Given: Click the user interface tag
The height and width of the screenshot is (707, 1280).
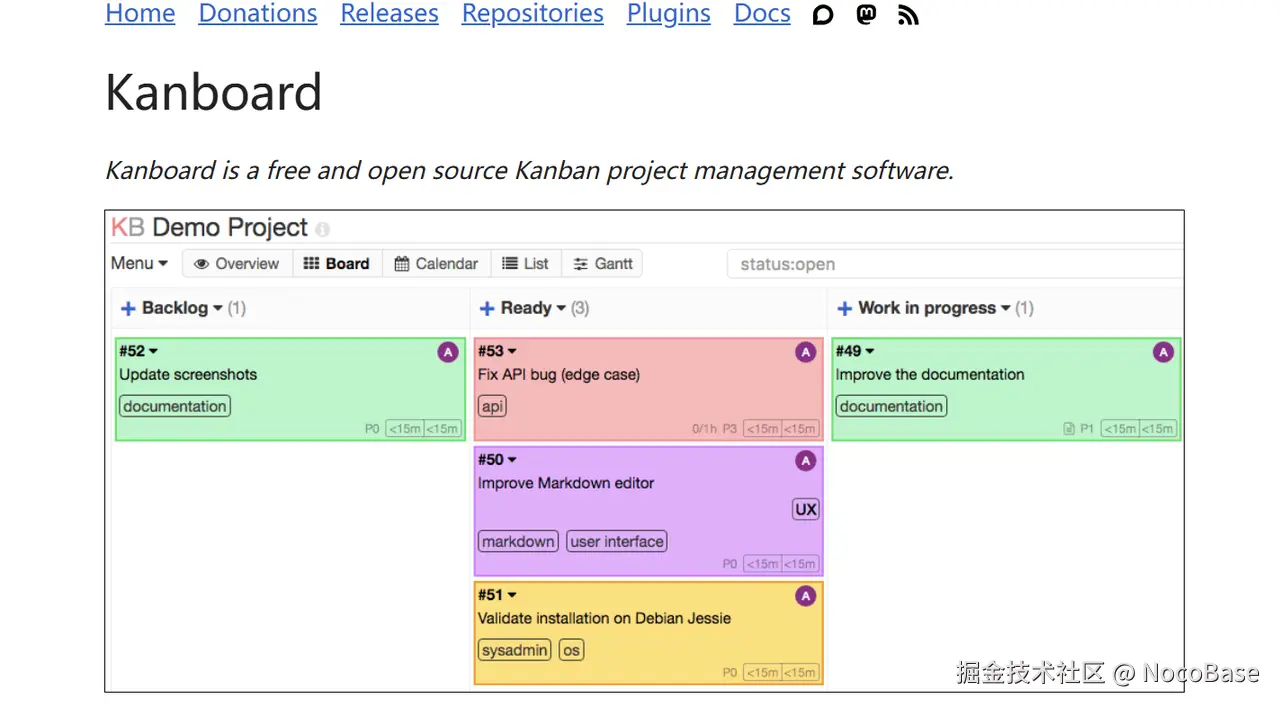Looking at the screenshot, I should pos(617,542).
